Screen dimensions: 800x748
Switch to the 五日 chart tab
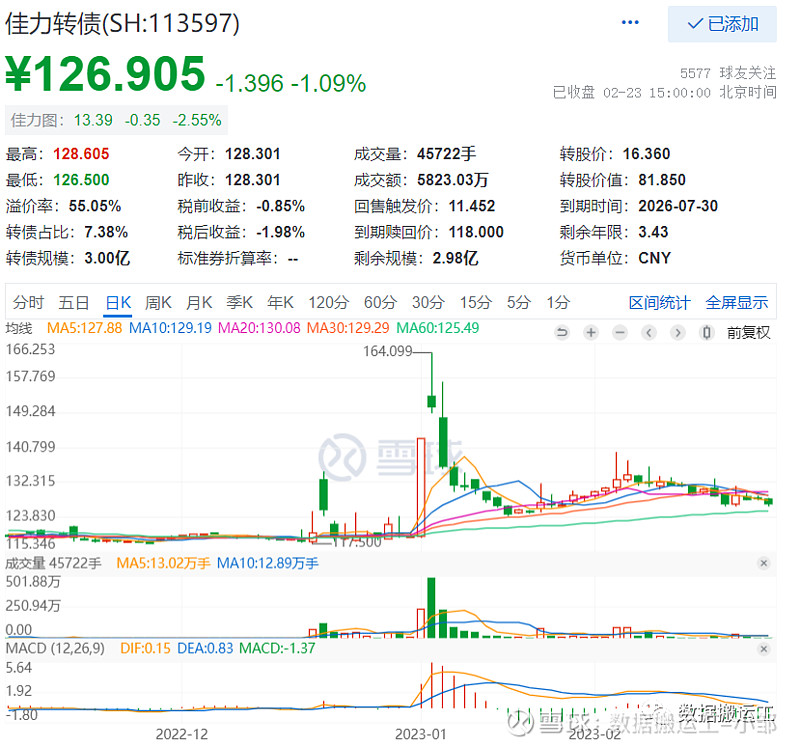pos(73,303)
